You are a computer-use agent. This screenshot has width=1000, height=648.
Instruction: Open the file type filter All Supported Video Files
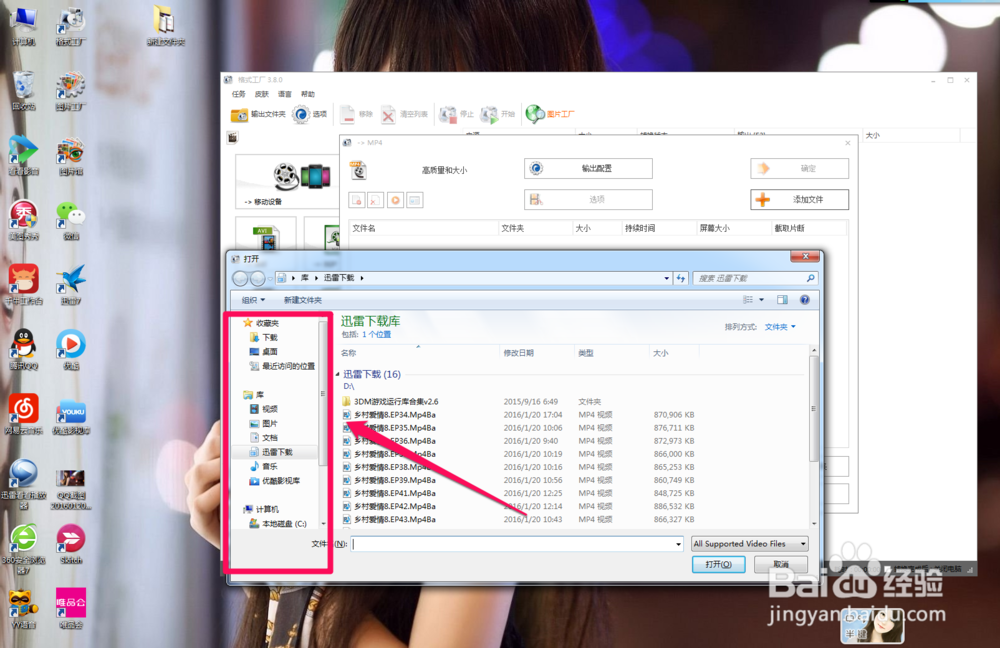pos(750,544)
